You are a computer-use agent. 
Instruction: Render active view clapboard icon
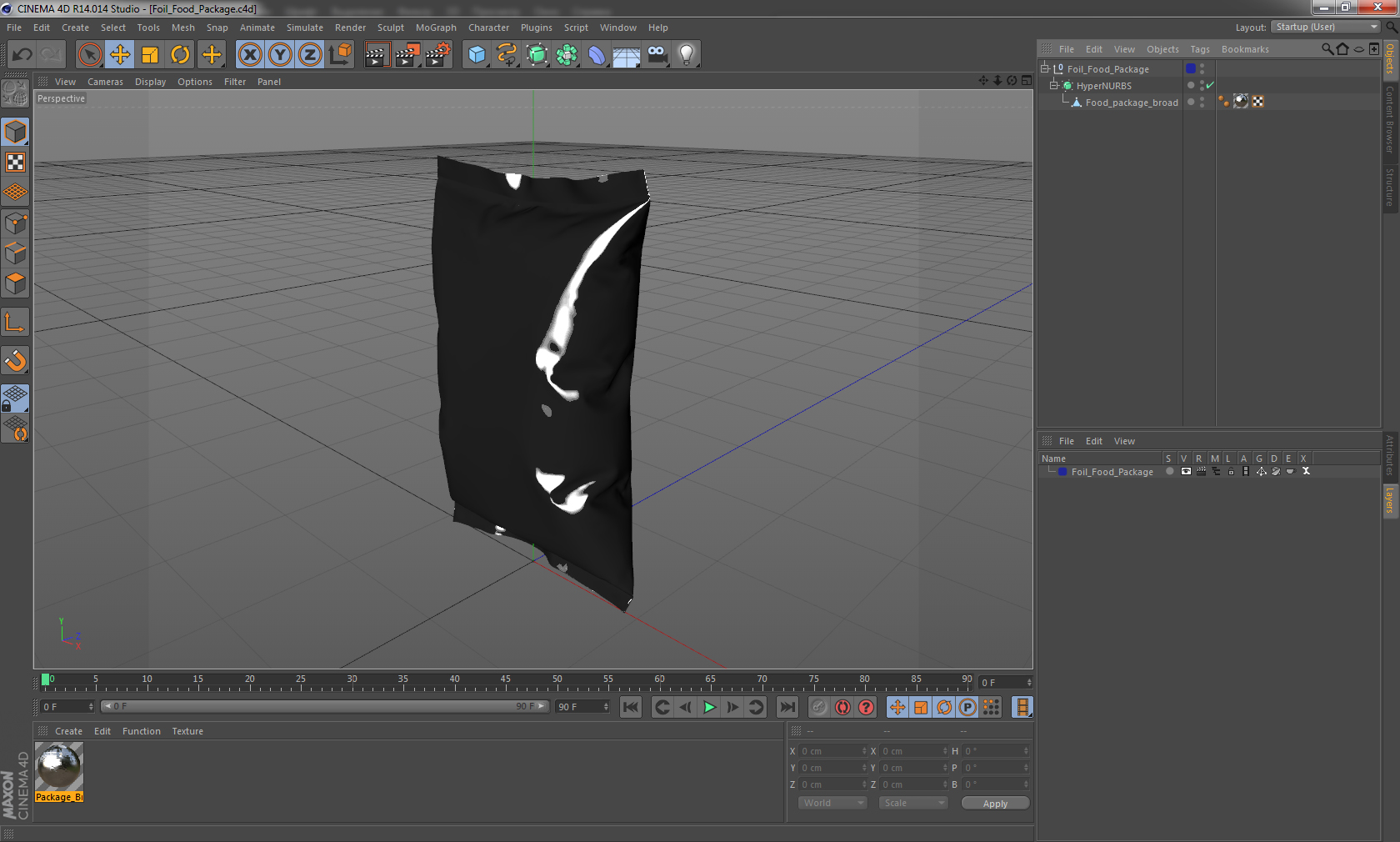pyautogui.click(x=377, y=55)
